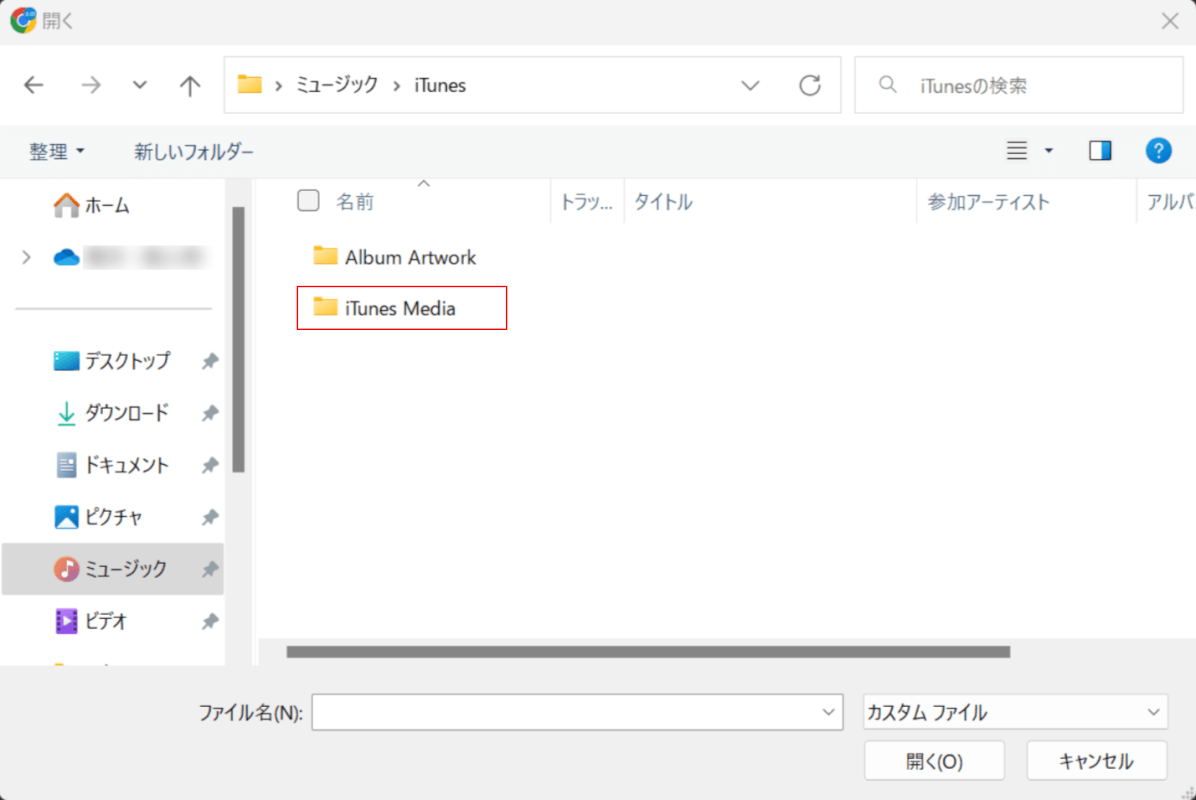1196x800 pixels.
Task: Close the 開く dialog window
Action: [1170, 21]
